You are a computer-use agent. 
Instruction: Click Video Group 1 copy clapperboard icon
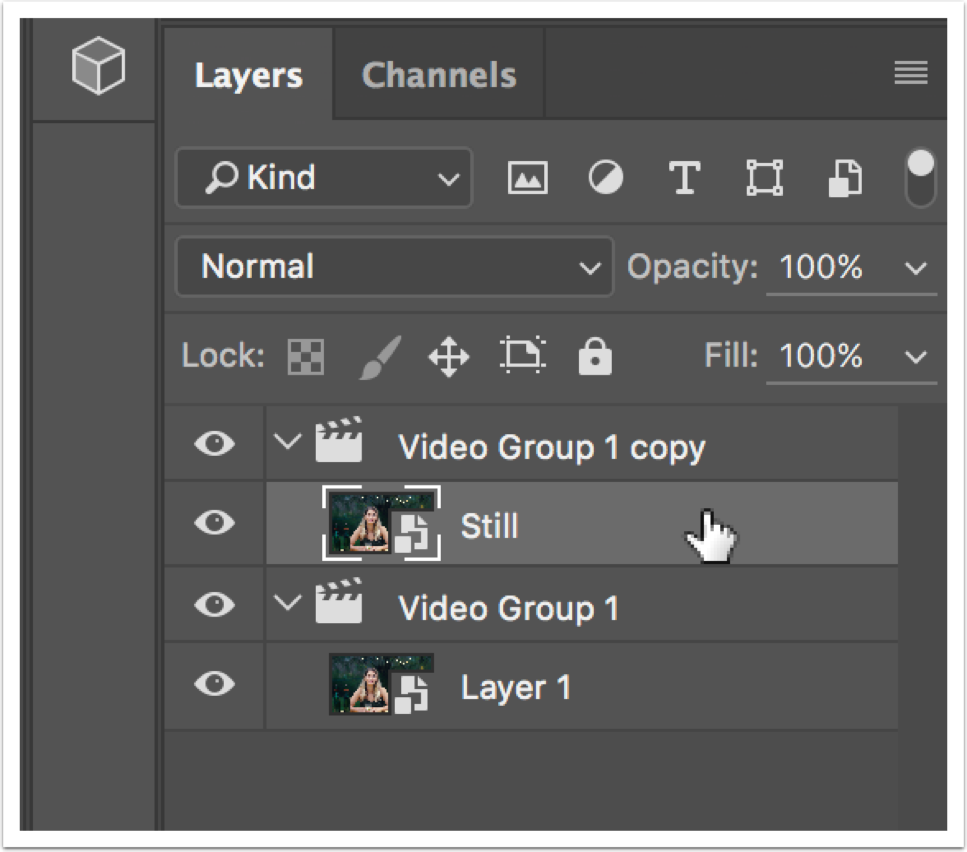point(339,440)
